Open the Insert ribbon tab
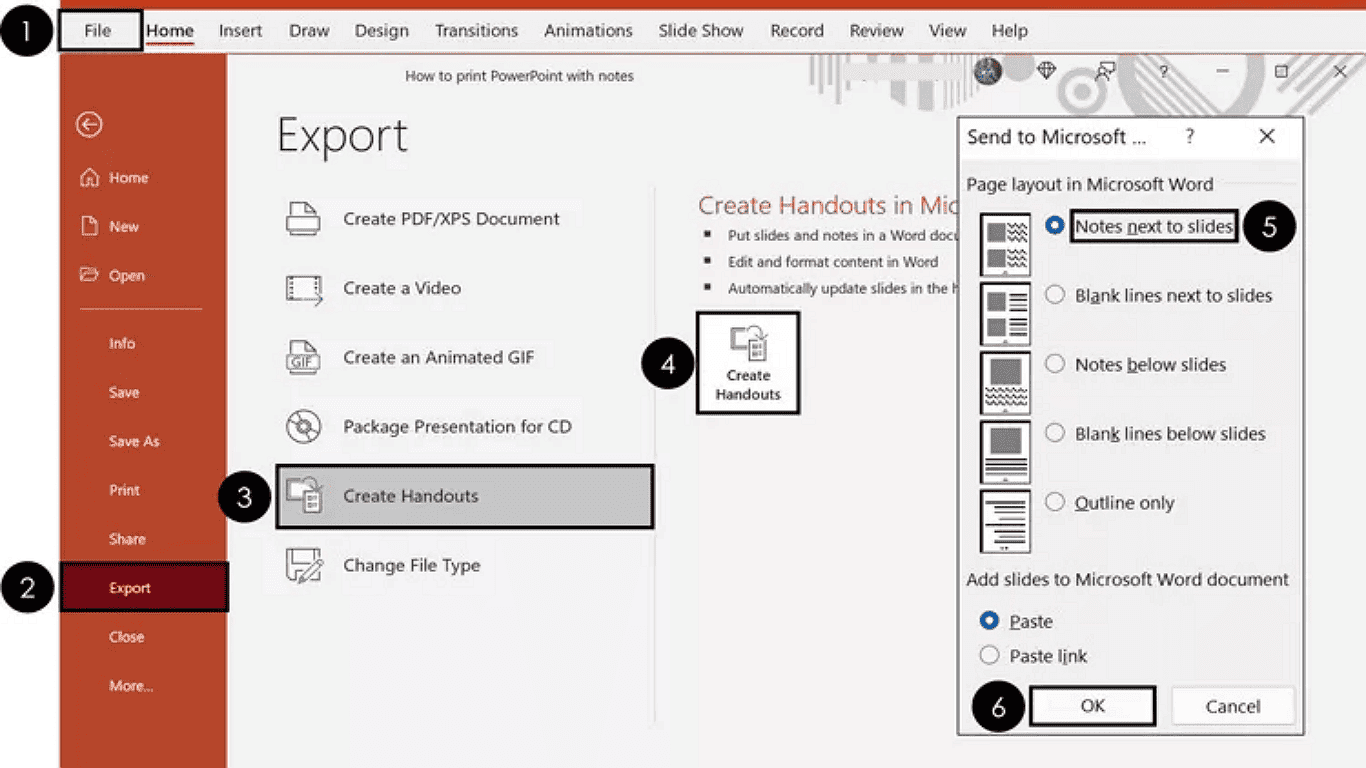This screenshot has height=768, width=1366. point(241,30)
